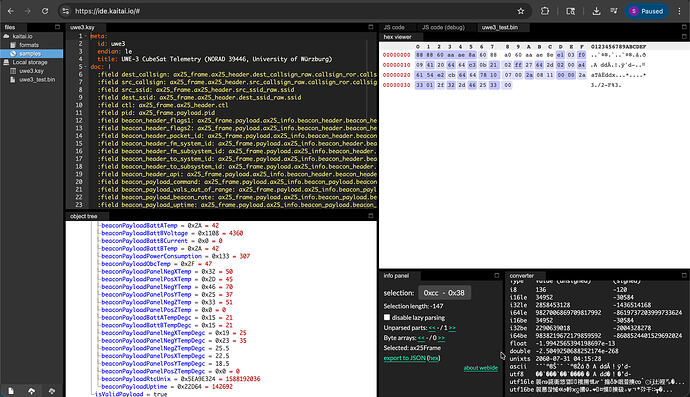Select the info panel tab

396,276
